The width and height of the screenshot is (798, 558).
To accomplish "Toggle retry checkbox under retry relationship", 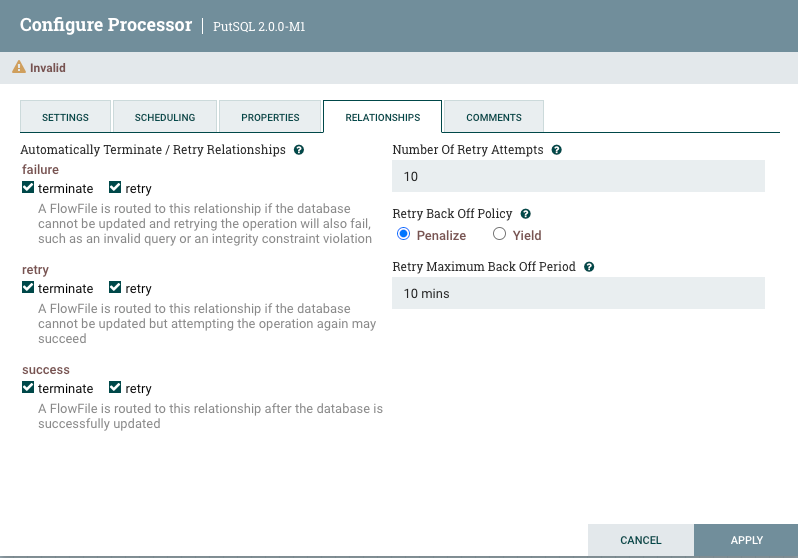I will pyautogui.click(x=115, y=288).
